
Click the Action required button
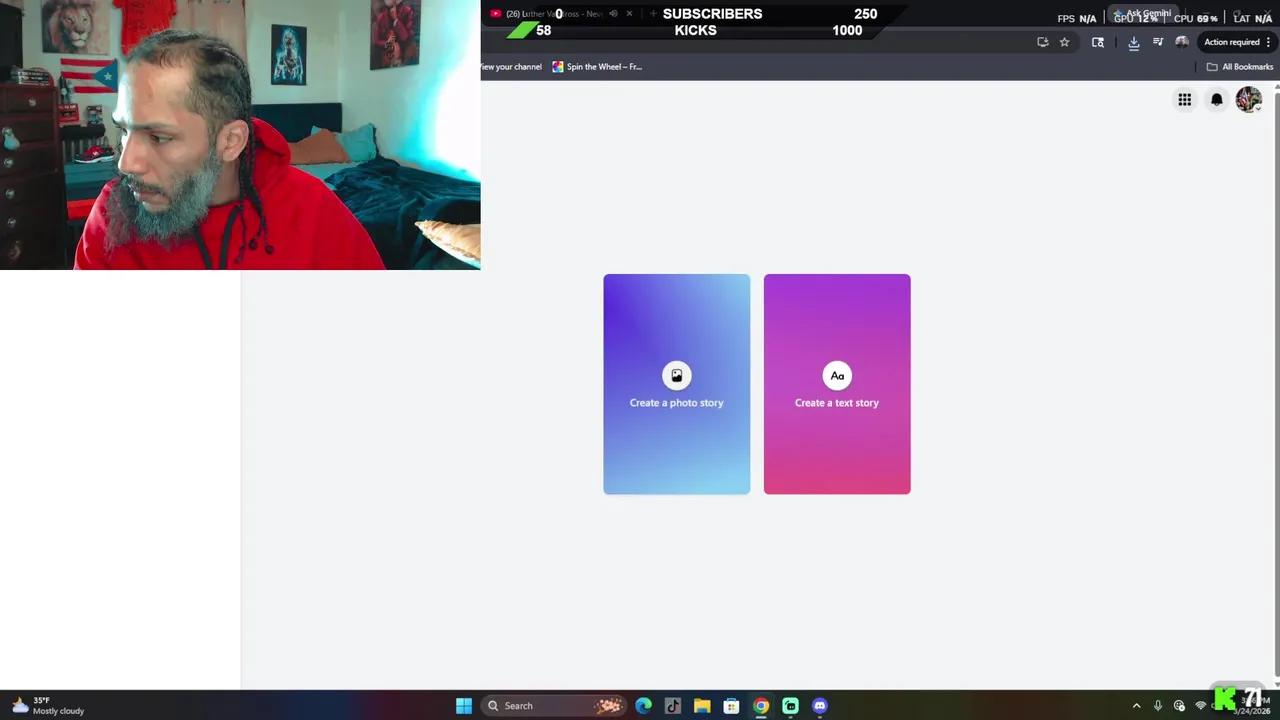click(1237, 42)
